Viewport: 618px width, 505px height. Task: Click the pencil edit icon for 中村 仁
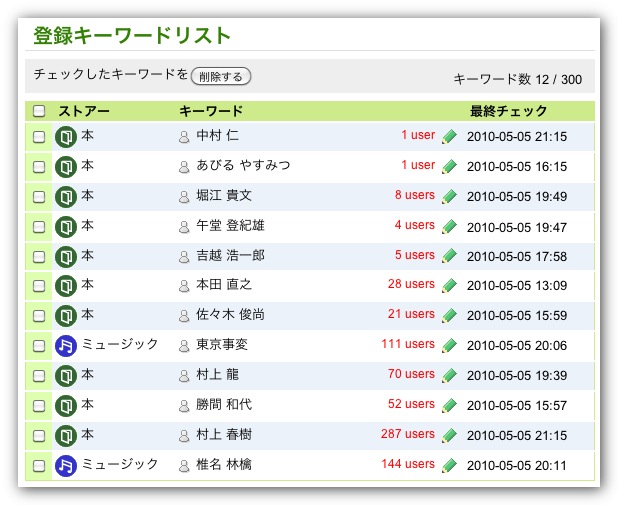449,137
